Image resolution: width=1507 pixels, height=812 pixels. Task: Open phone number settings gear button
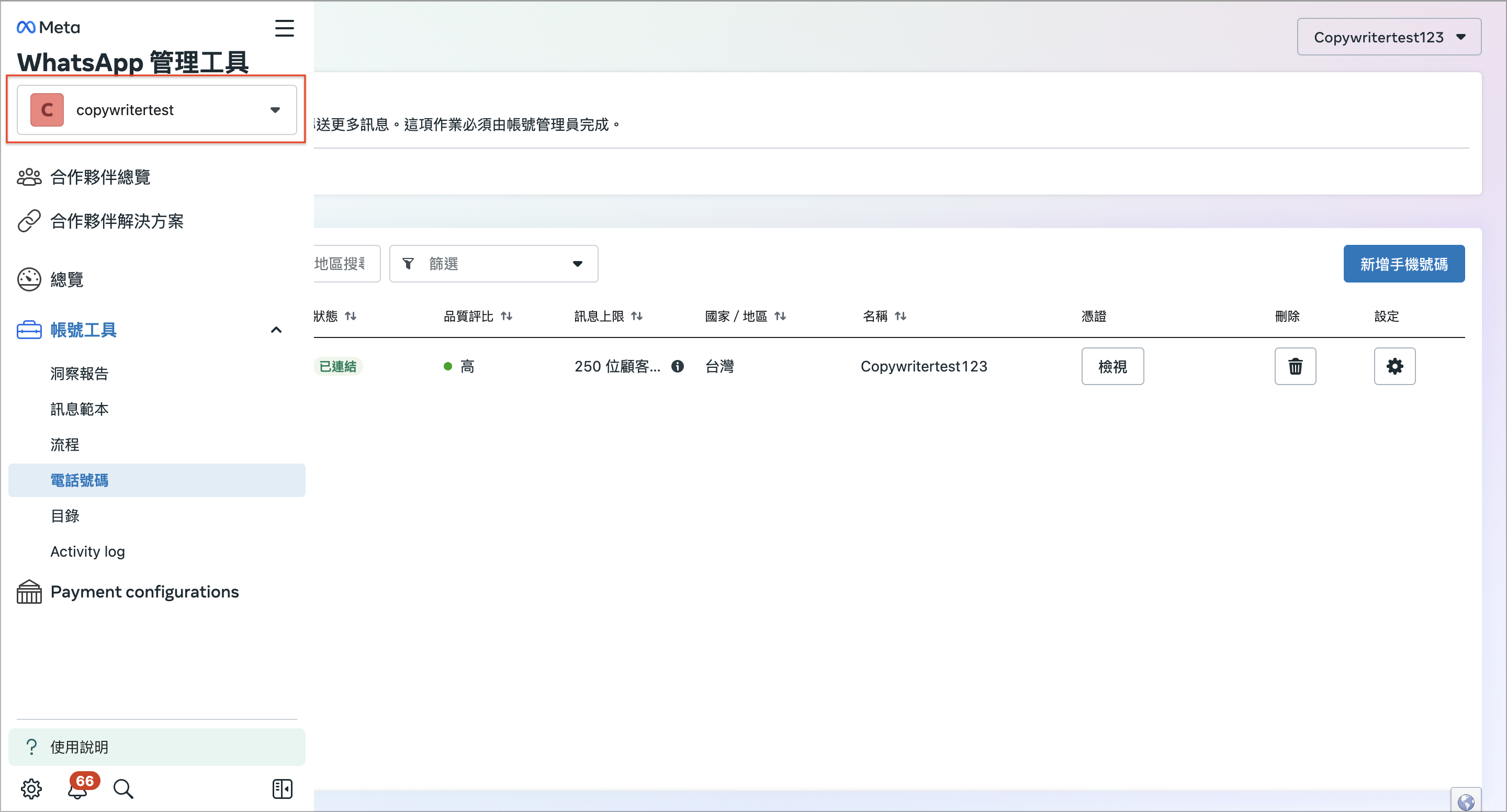[1395, 367]
